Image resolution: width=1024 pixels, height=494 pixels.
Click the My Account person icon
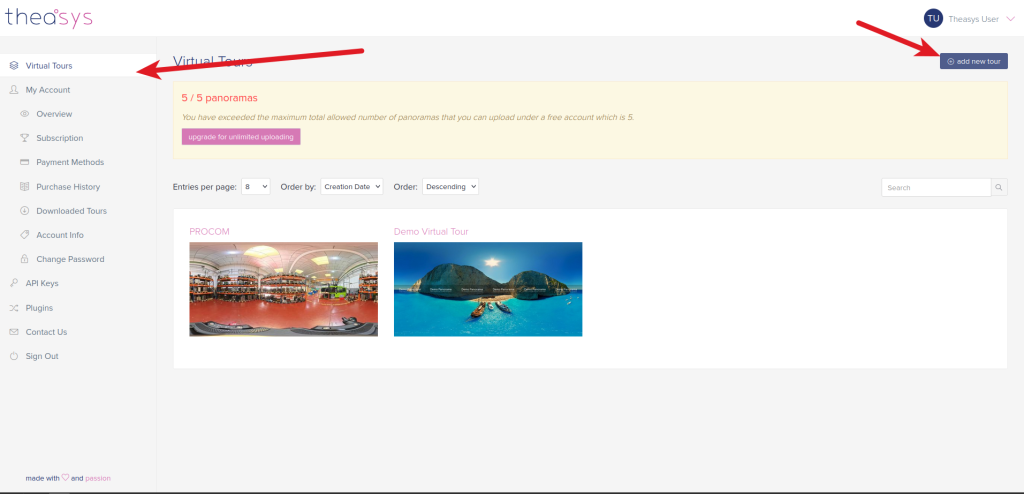[14, 90]
